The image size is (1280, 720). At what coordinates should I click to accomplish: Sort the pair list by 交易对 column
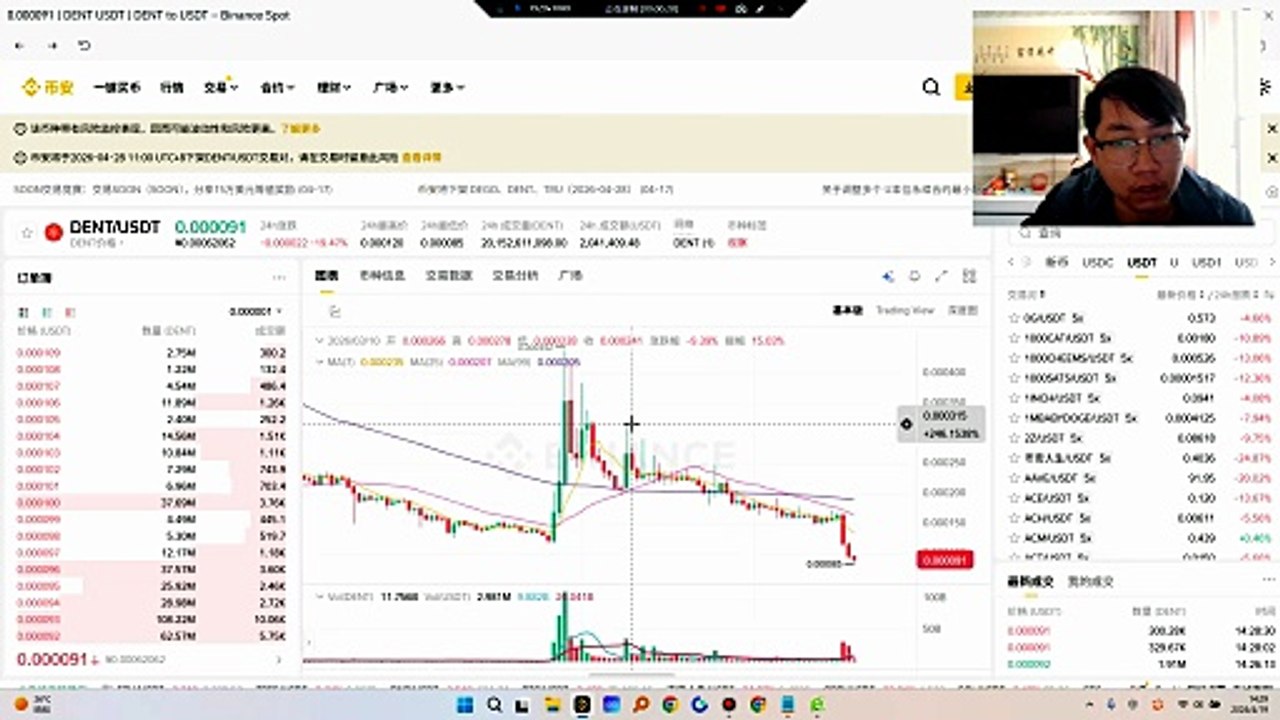(x=1026, y=296)
